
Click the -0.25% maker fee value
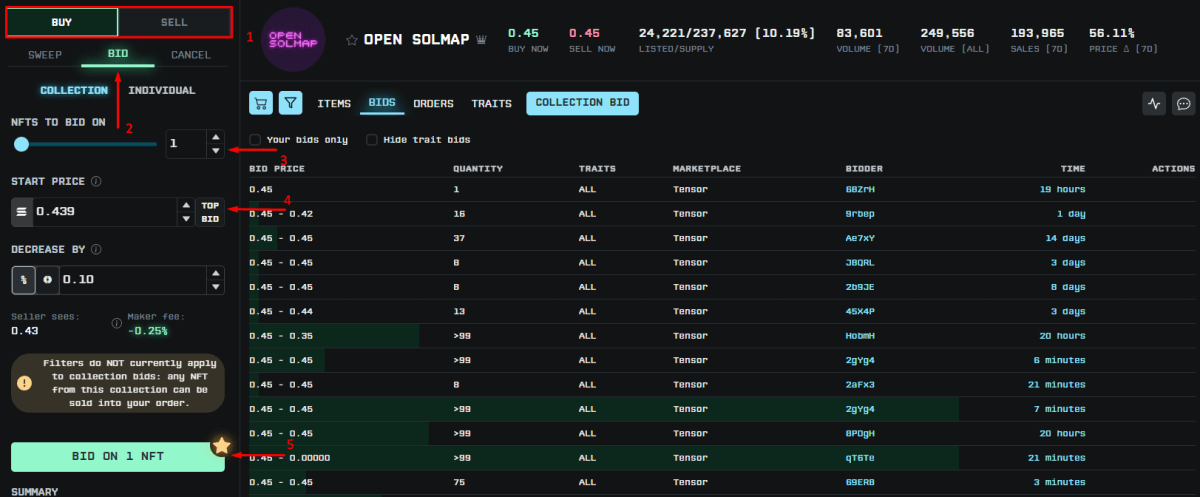pos(147,330)
